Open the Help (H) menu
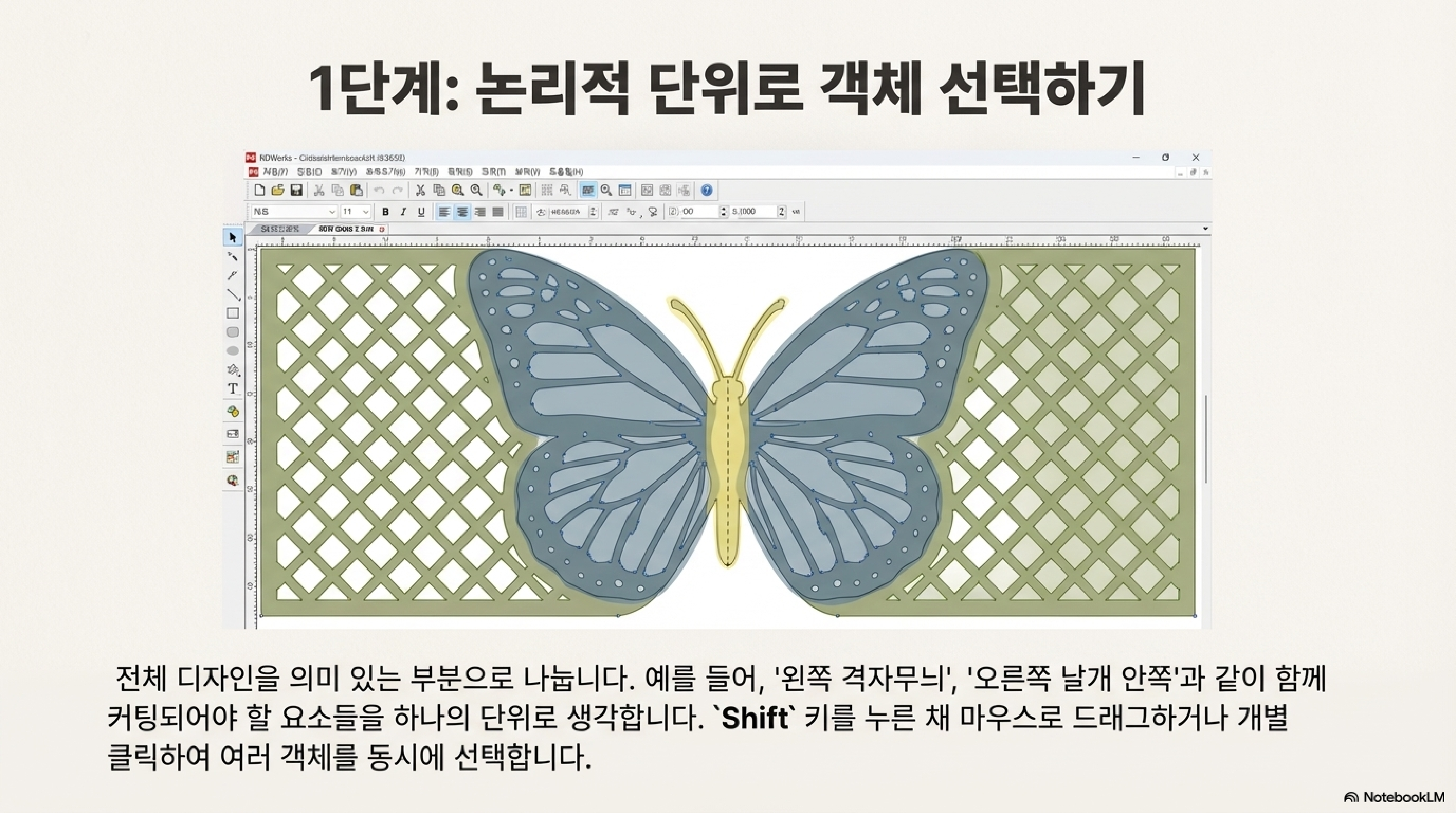The height and width of the screenshot is (813, 1456). tap(566, 172)
